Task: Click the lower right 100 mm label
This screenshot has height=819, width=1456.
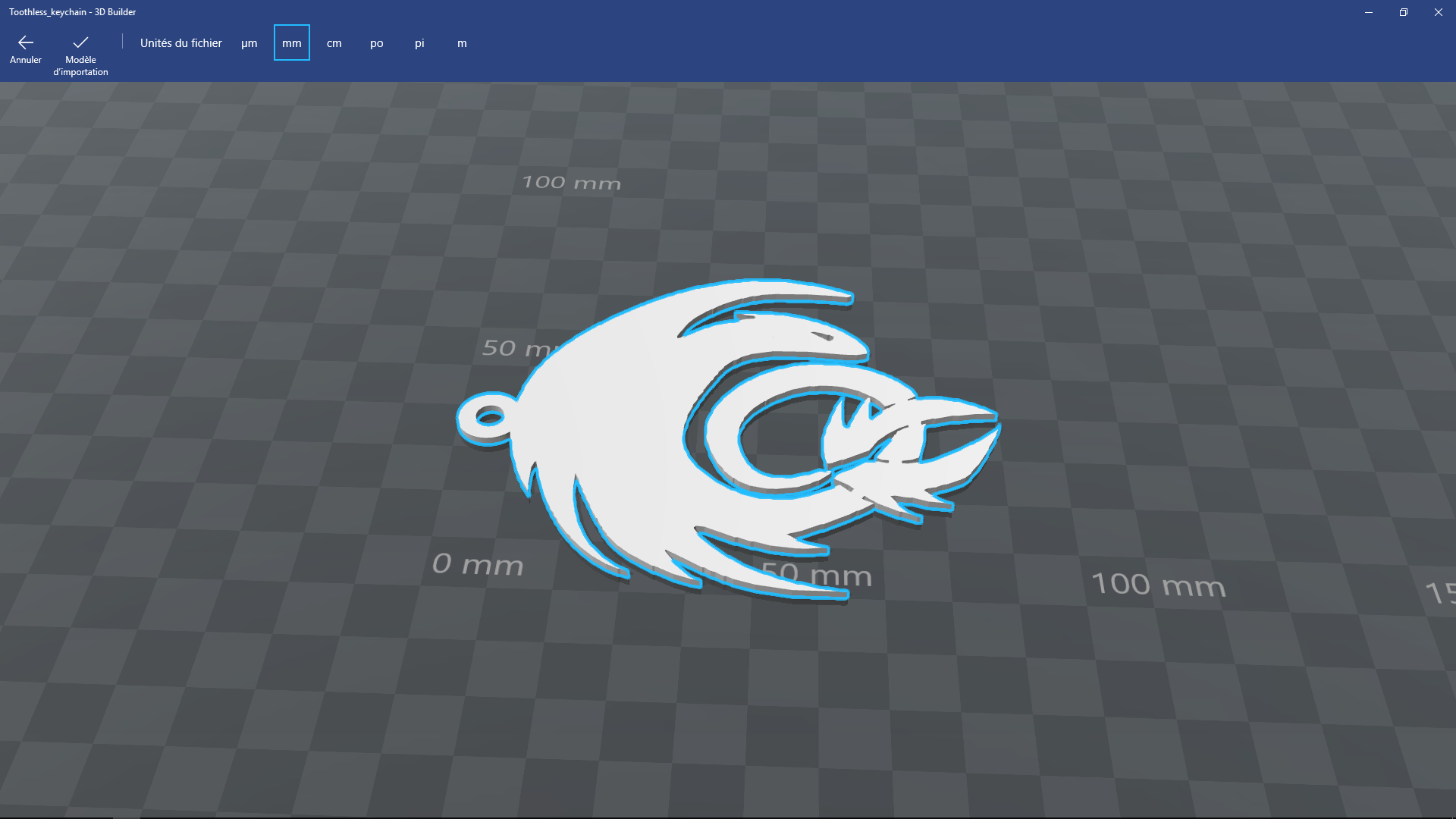Action: (1158, 585)
